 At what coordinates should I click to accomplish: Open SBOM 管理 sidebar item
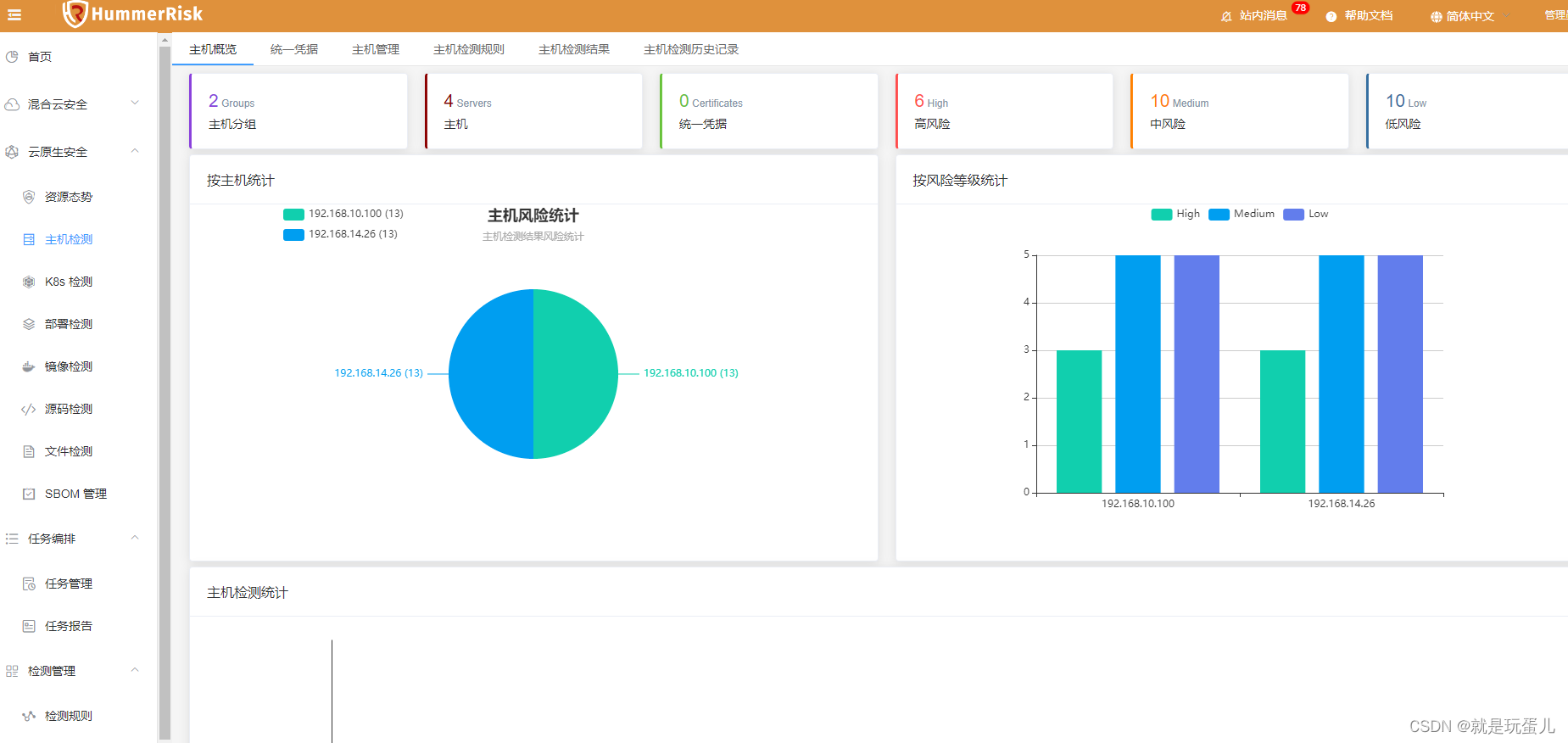click(x=78, y=494)
